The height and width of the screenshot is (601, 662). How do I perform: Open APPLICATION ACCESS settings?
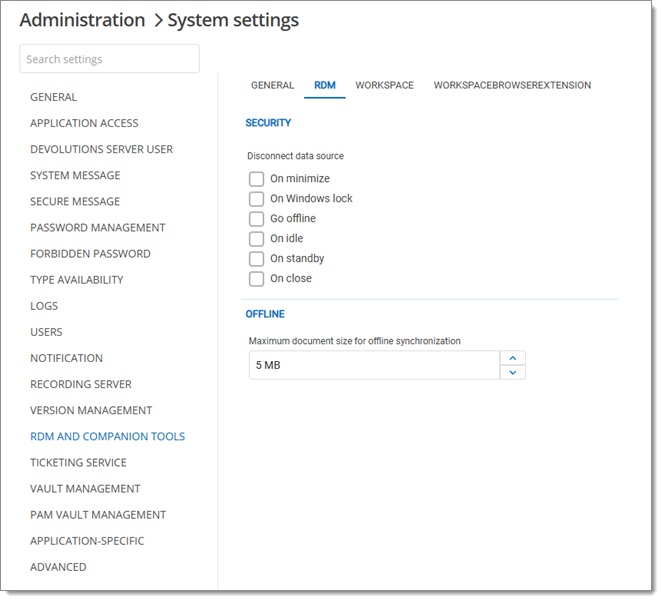coord(84,124)
